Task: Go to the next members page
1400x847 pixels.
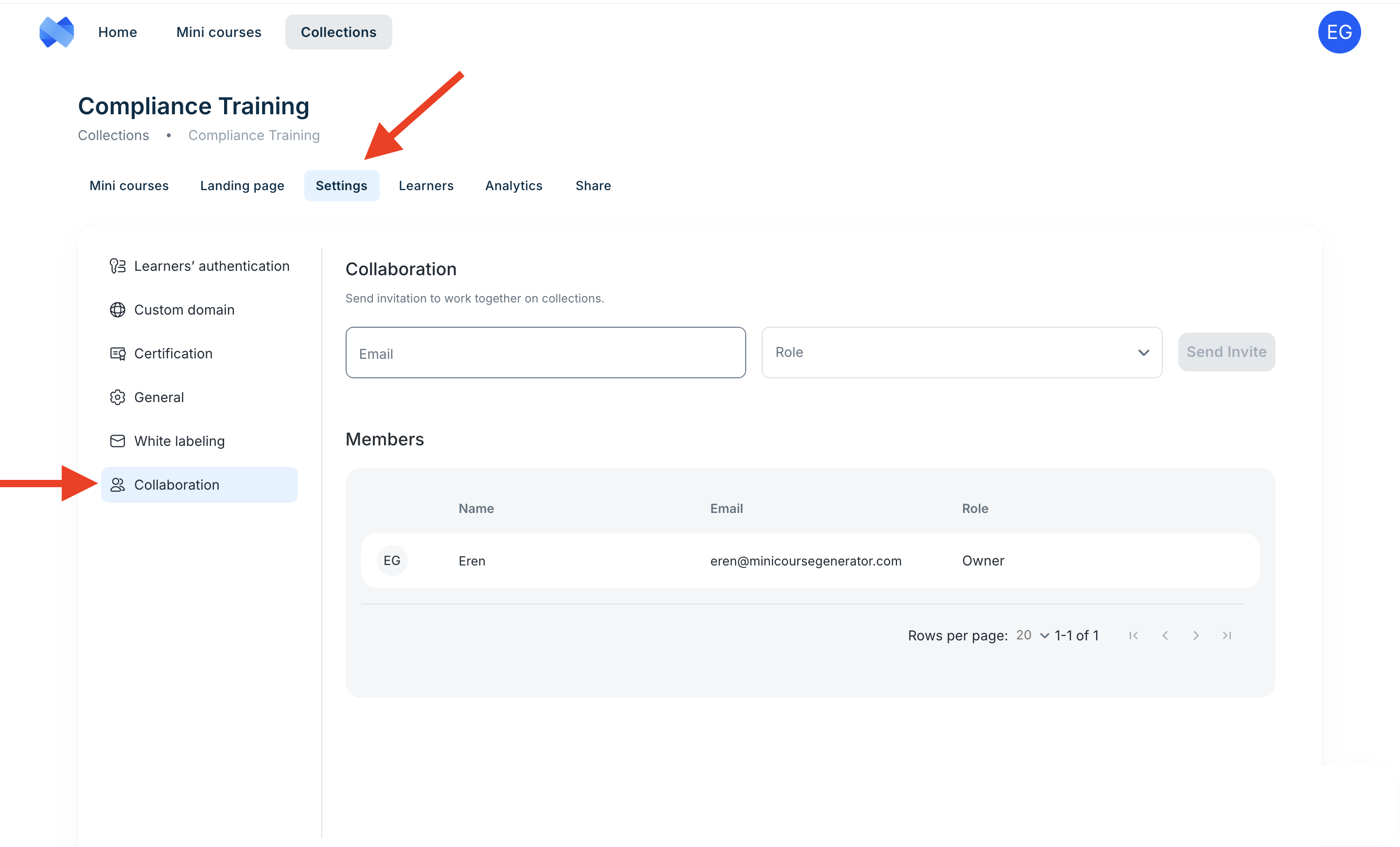Action: [1195, 635]
